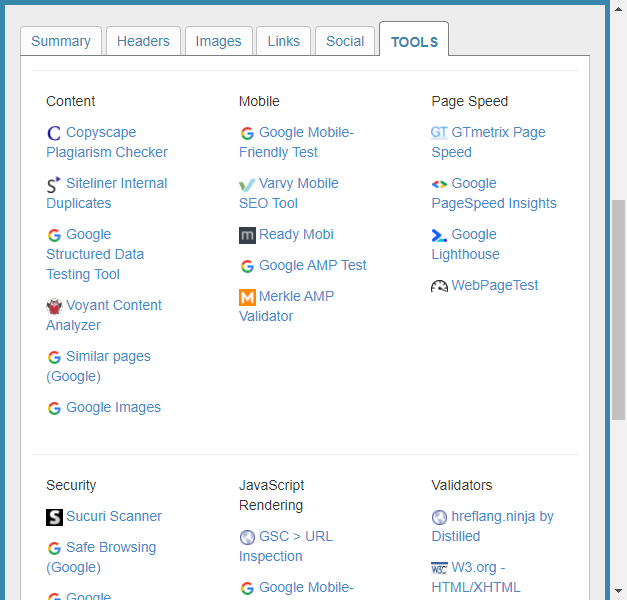The width and height of the screenshot is (627, 600).
Task: Click the Google Lighthouse icon
Action: pyautogui.click(x=440, y=235)
